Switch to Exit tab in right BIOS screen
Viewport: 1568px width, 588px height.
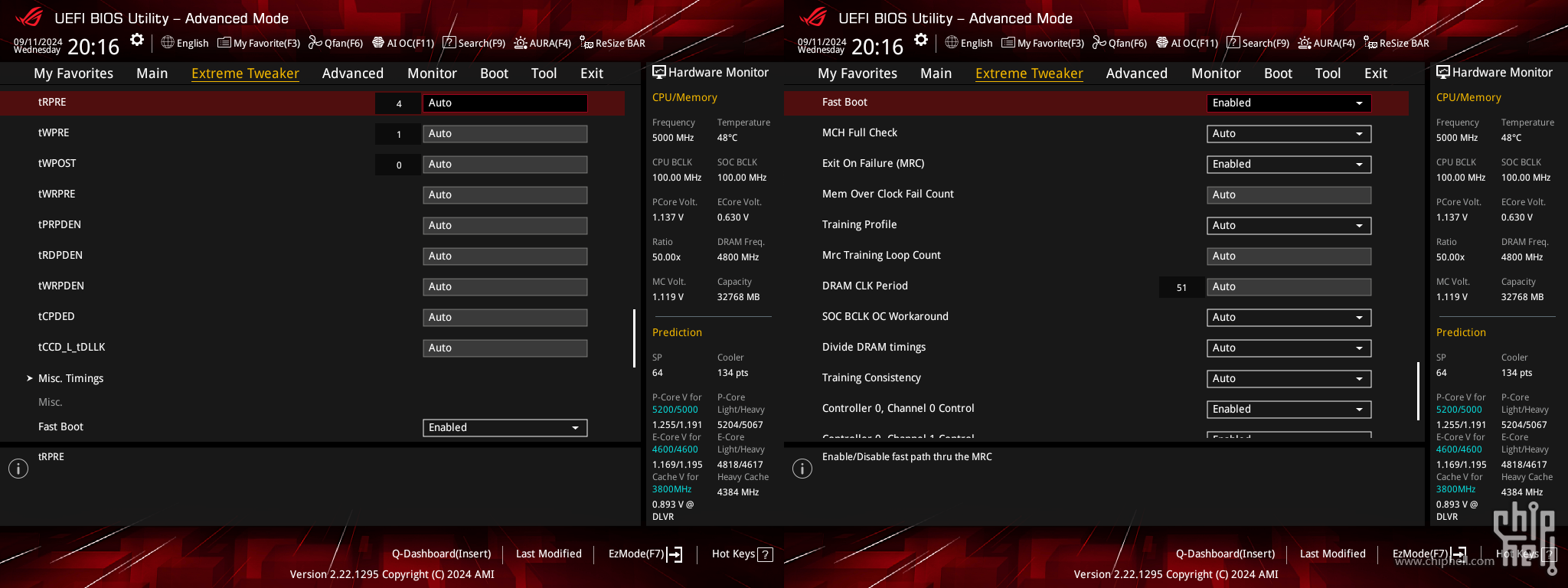(1376, 73)
